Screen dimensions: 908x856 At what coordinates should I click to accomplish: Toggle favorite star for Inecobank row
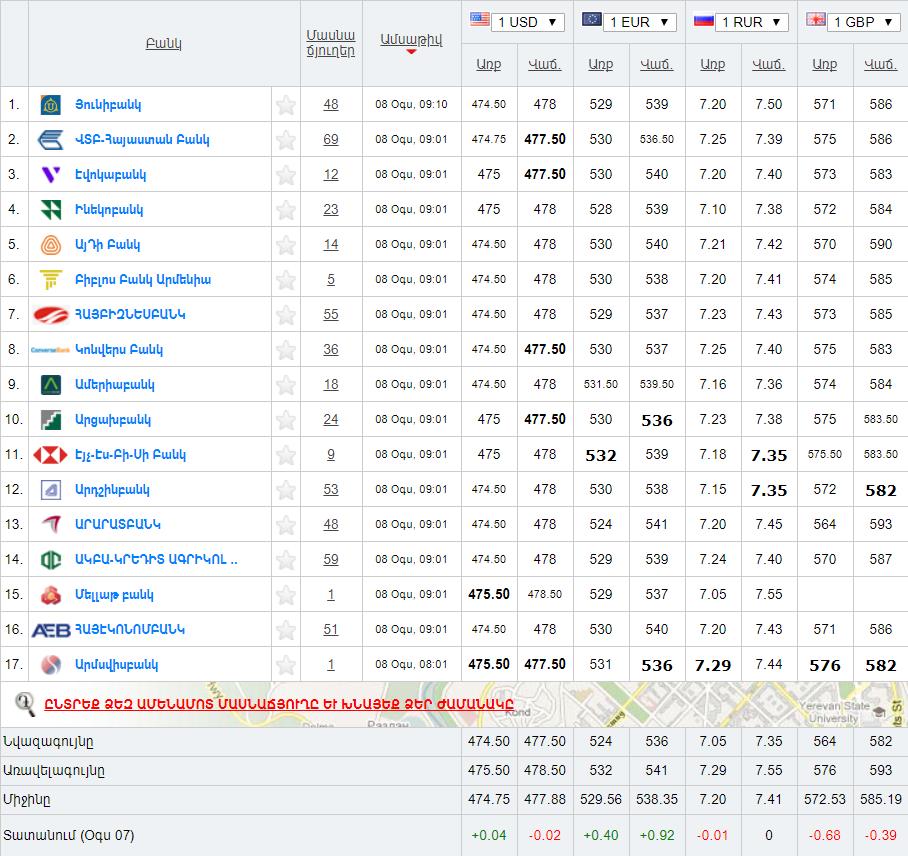coord(286,210)
